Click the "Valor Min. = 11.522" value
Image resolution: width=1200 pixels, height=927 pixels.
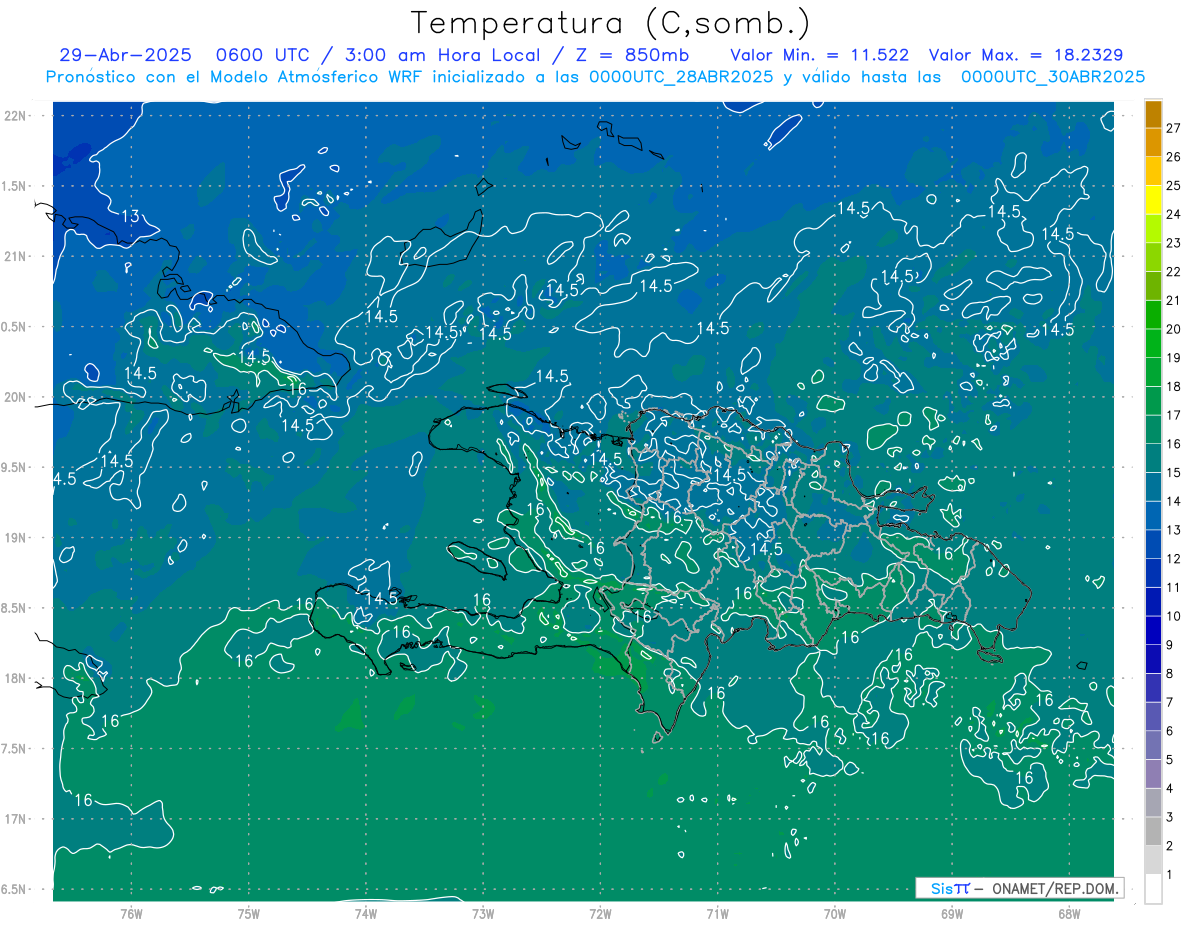pos(819,55)
